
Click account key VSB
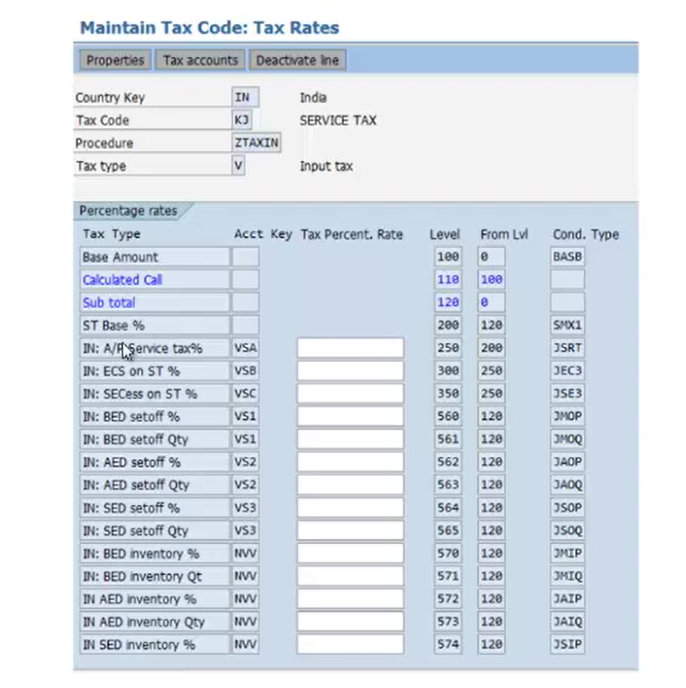point(245,371)
